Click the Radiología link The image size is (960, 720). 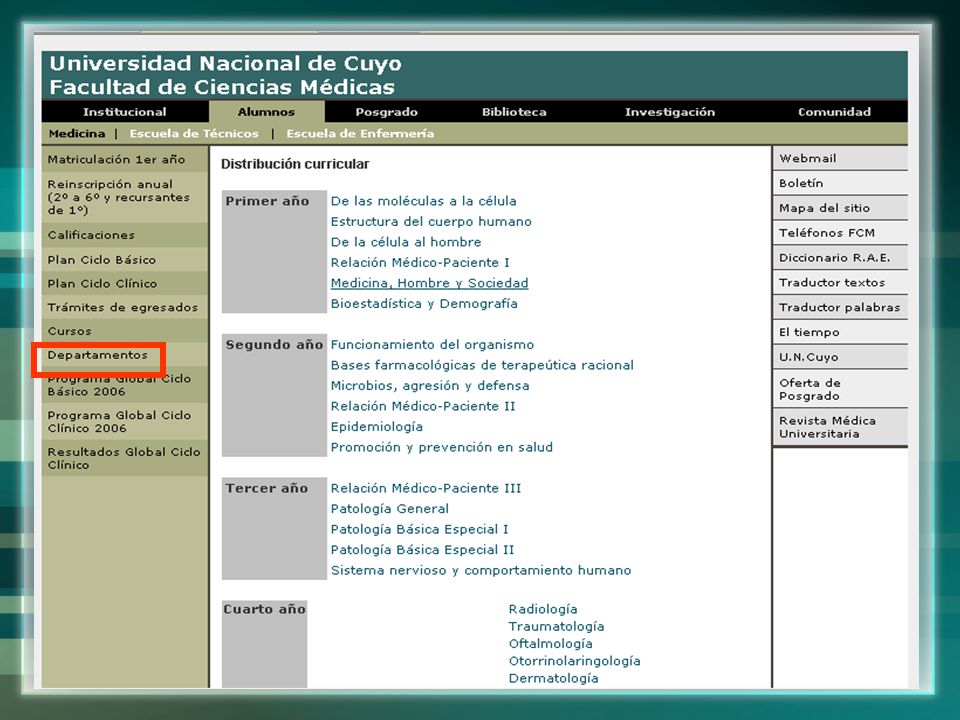point(543,609)
